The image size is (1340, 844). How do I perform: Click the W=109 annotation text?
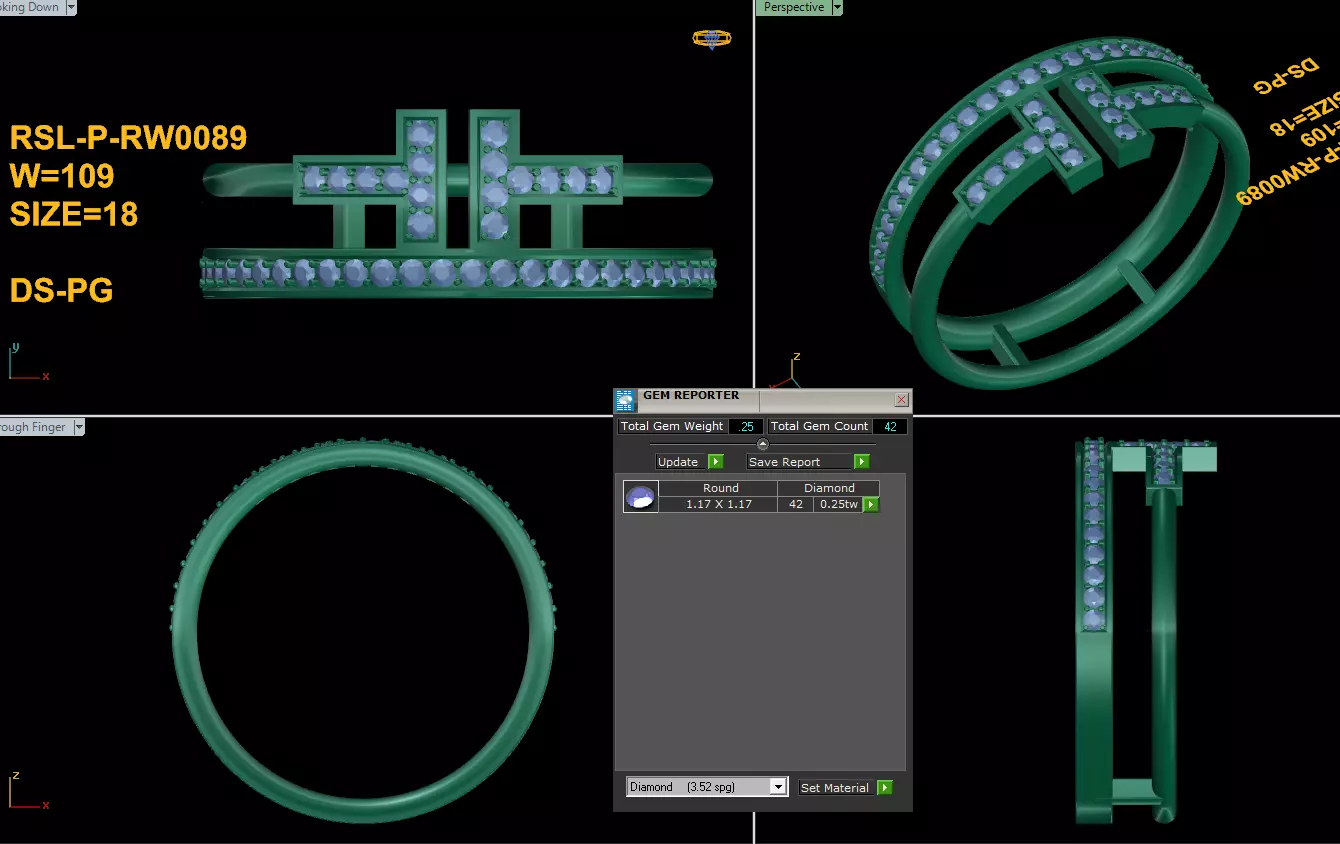coord(62,176)
